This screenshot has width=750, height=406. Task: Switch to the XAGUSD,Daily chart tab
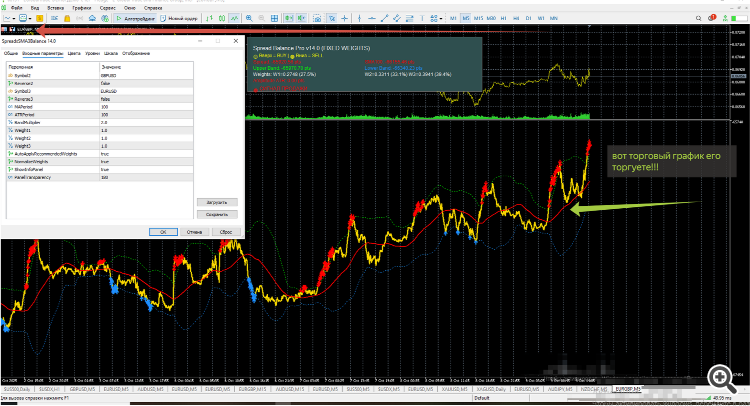492,389
